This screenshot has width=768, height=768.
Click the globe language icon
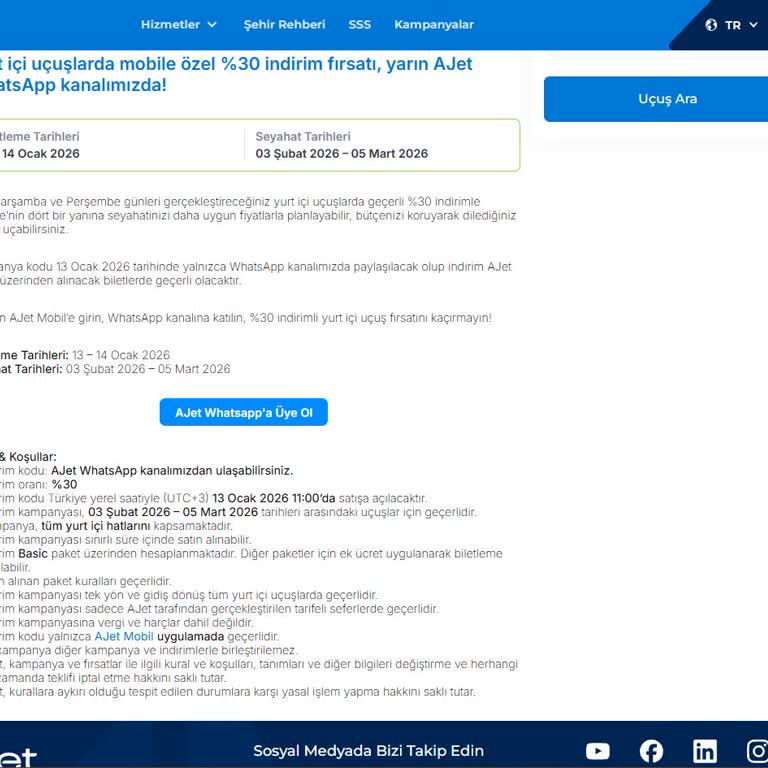point(711,25)
